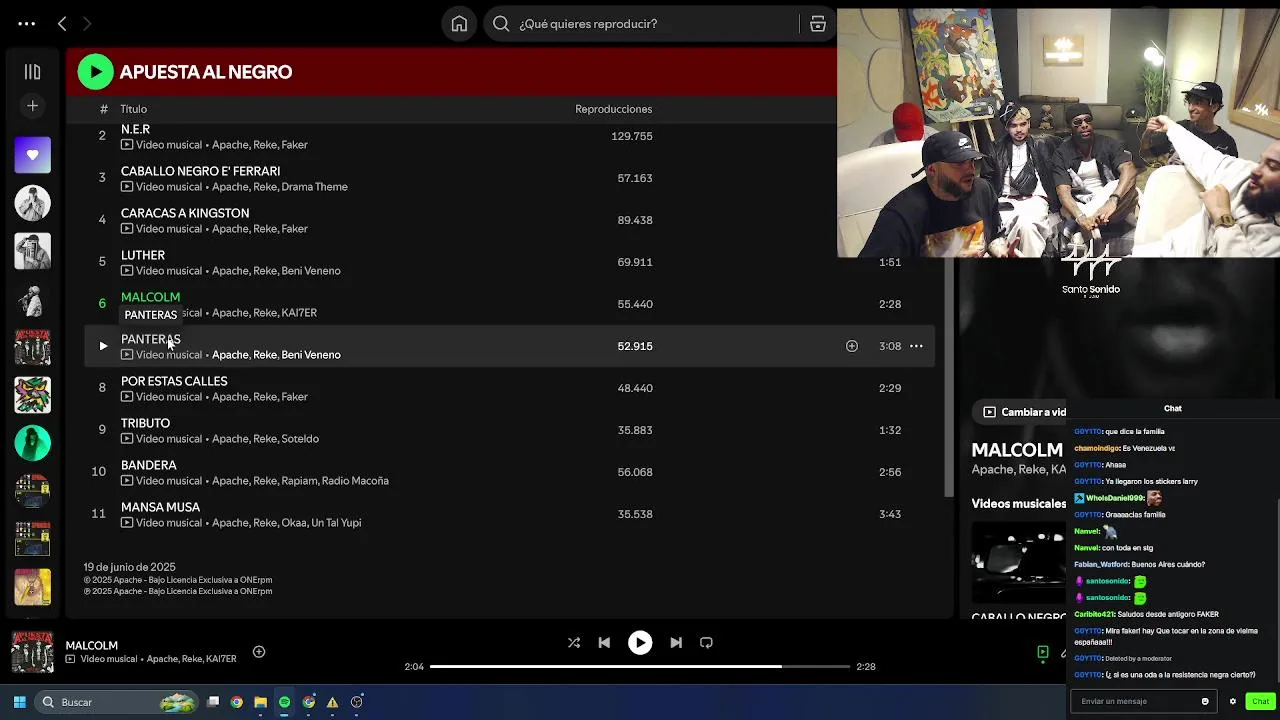The height and width of the screenshot is (720, 1280).
Task: Add MALCOLM to Liked Songs from now-playing bar
Action: click(259, 652)
